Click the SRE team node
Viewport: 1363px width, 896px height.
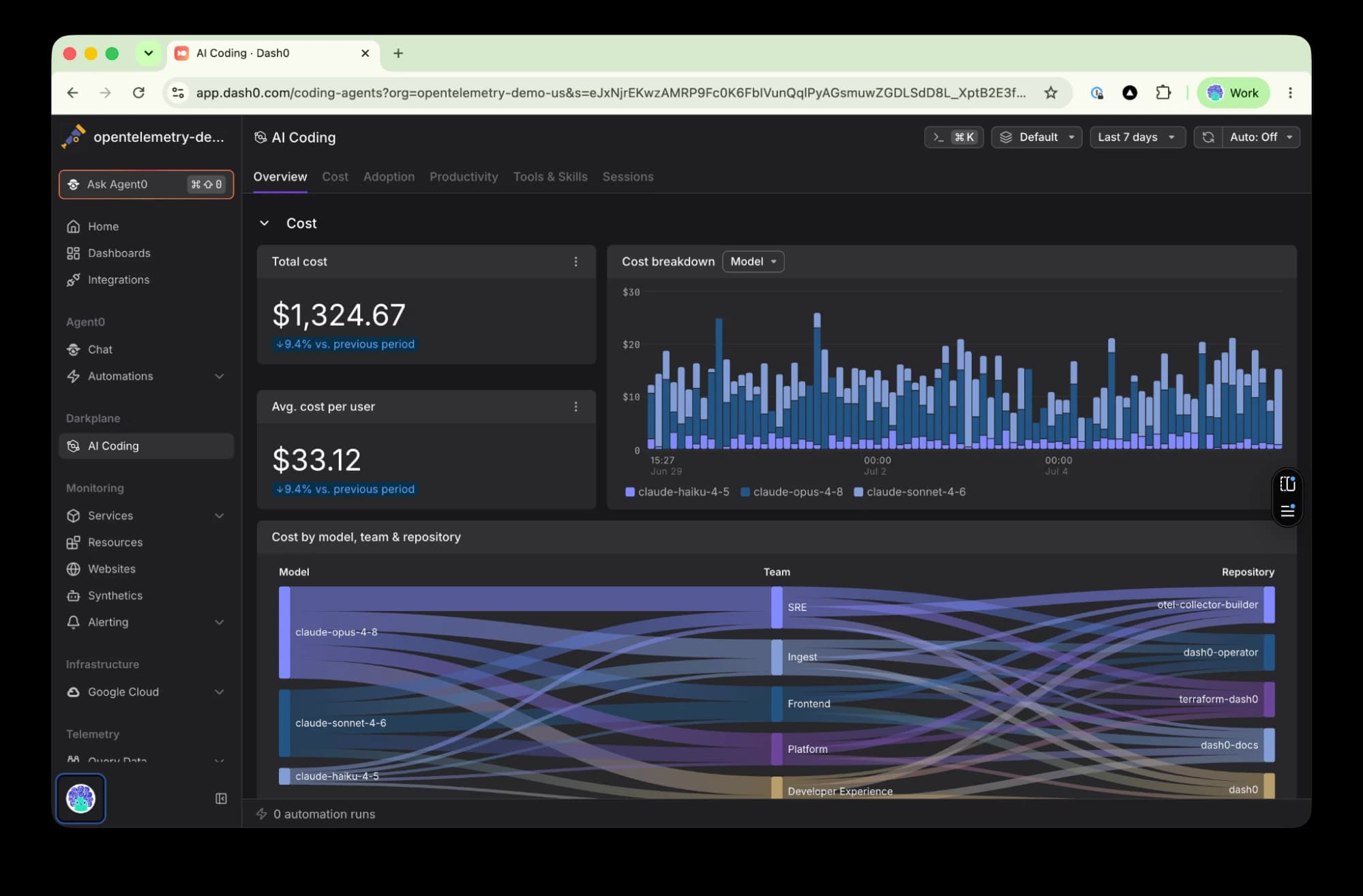777,607
